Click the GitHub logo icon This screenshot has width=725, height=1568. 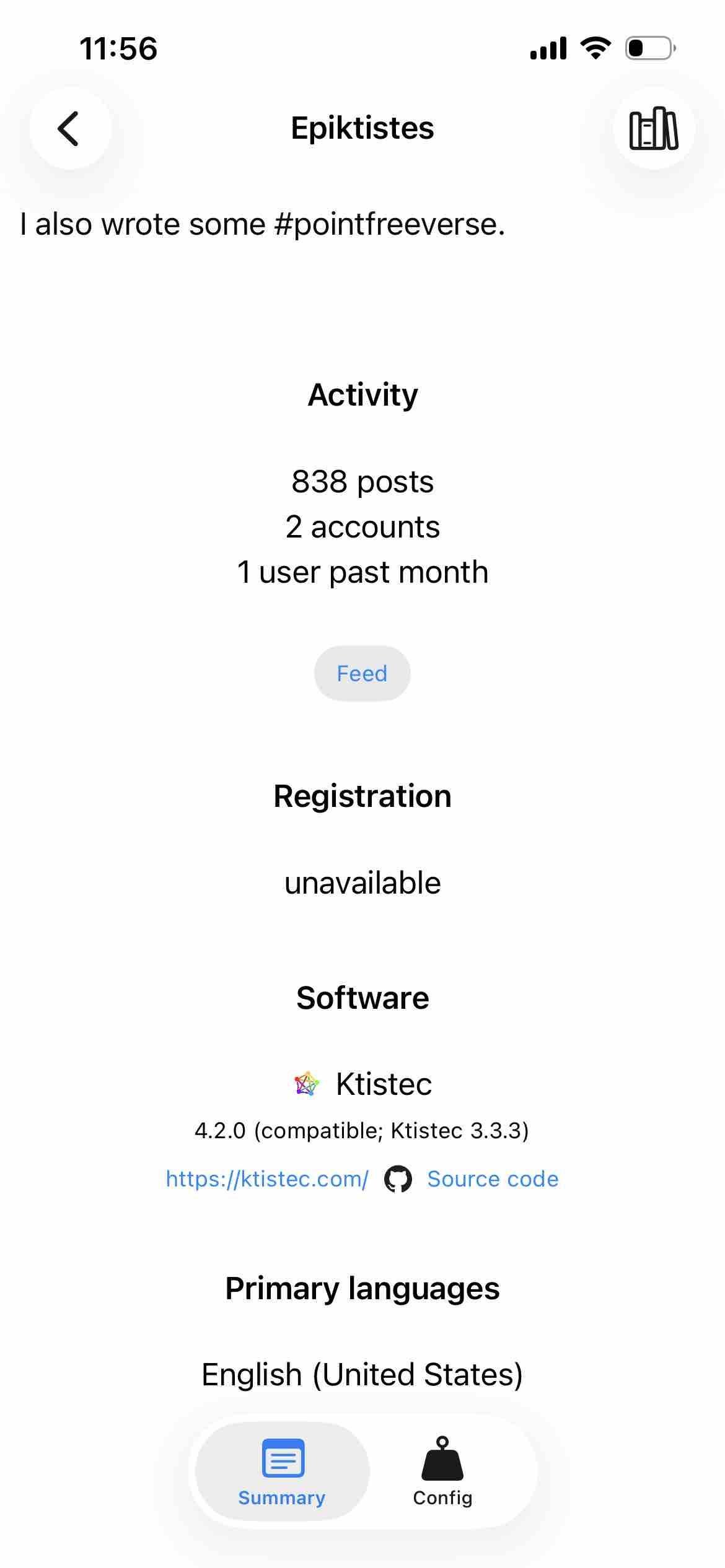tap(398, 1178)
